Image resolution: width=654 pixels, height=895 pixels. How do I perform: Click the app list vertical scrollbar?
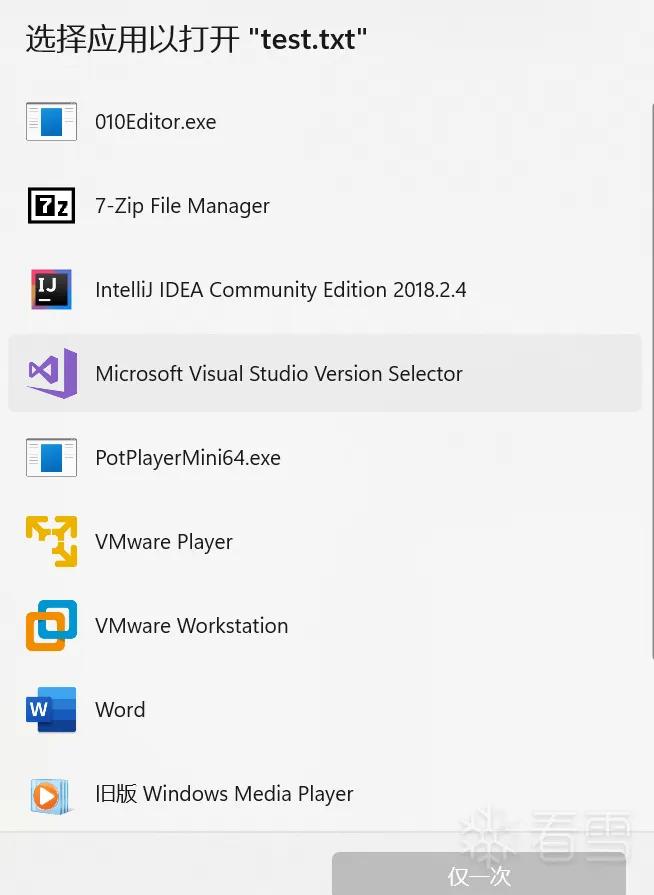652,381
